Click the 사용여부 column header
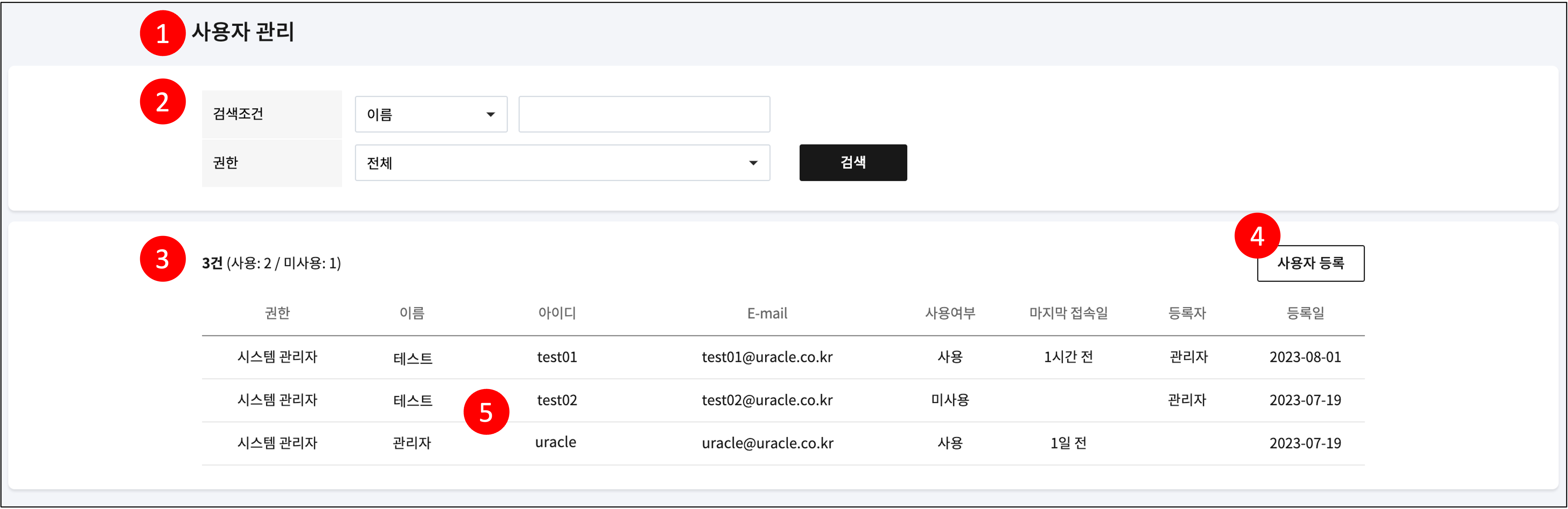Screen dimensions: 1568x509 point(950,313)
